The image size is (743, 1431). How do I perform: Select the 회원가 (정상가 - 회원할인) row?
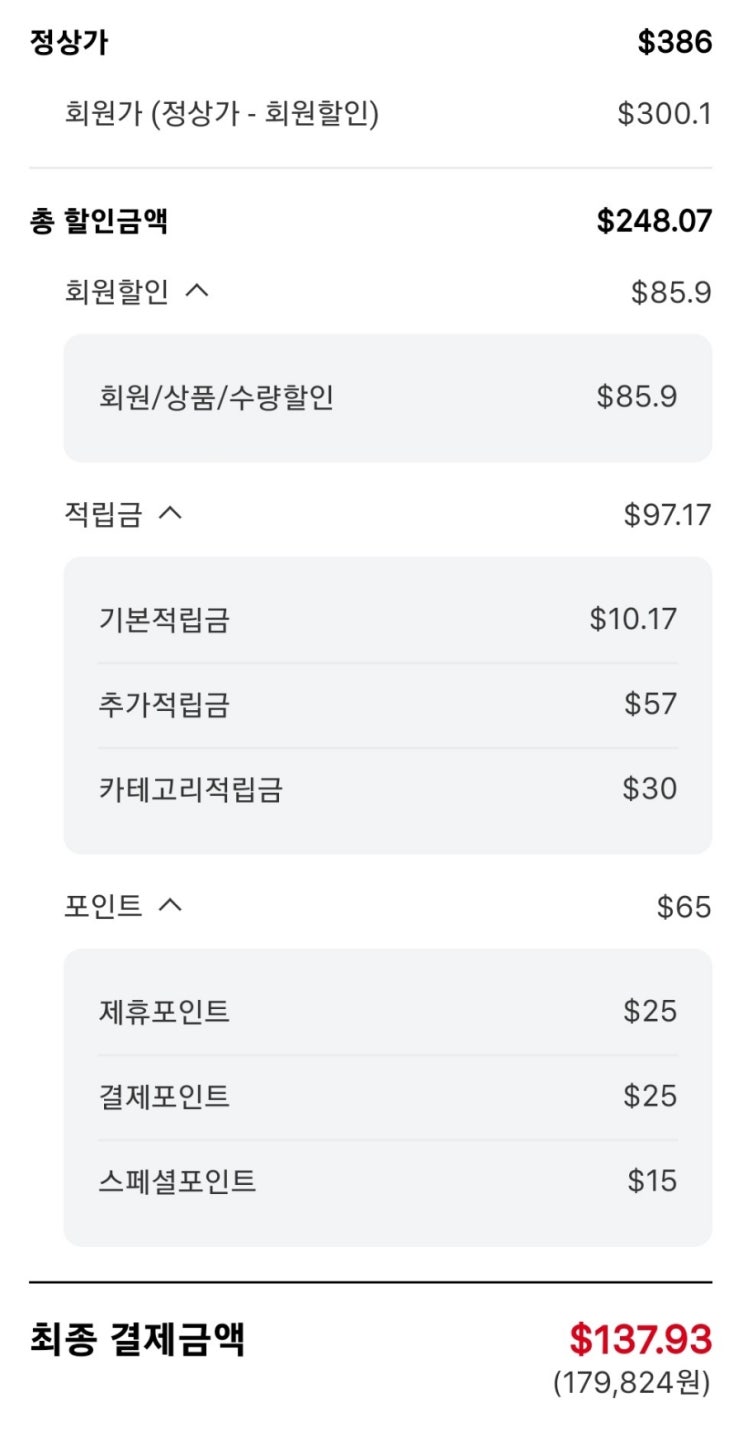click(221, 114)
